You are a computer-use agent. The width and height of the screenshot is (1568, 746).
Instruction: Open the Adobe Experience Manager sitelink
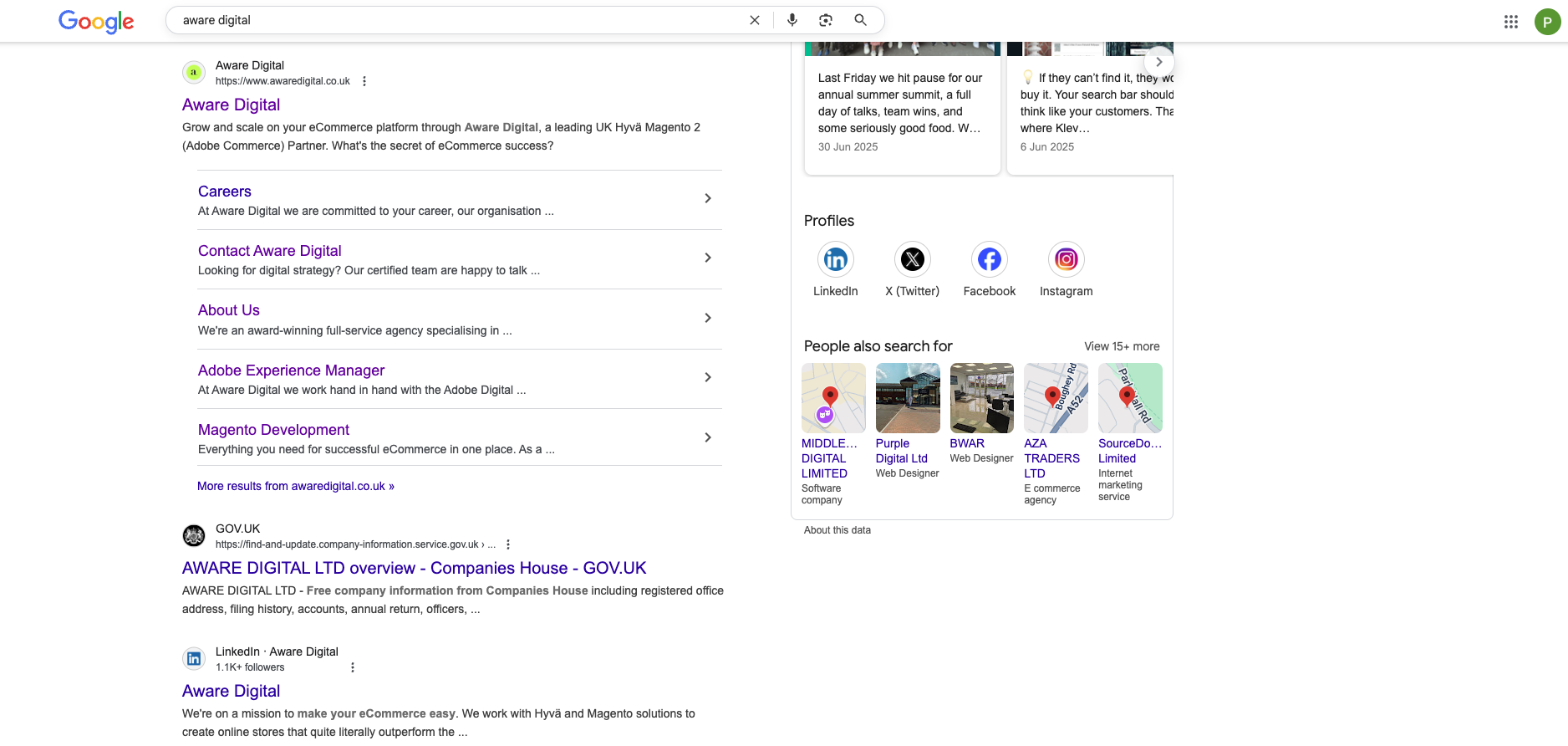[x=291, y=370]
